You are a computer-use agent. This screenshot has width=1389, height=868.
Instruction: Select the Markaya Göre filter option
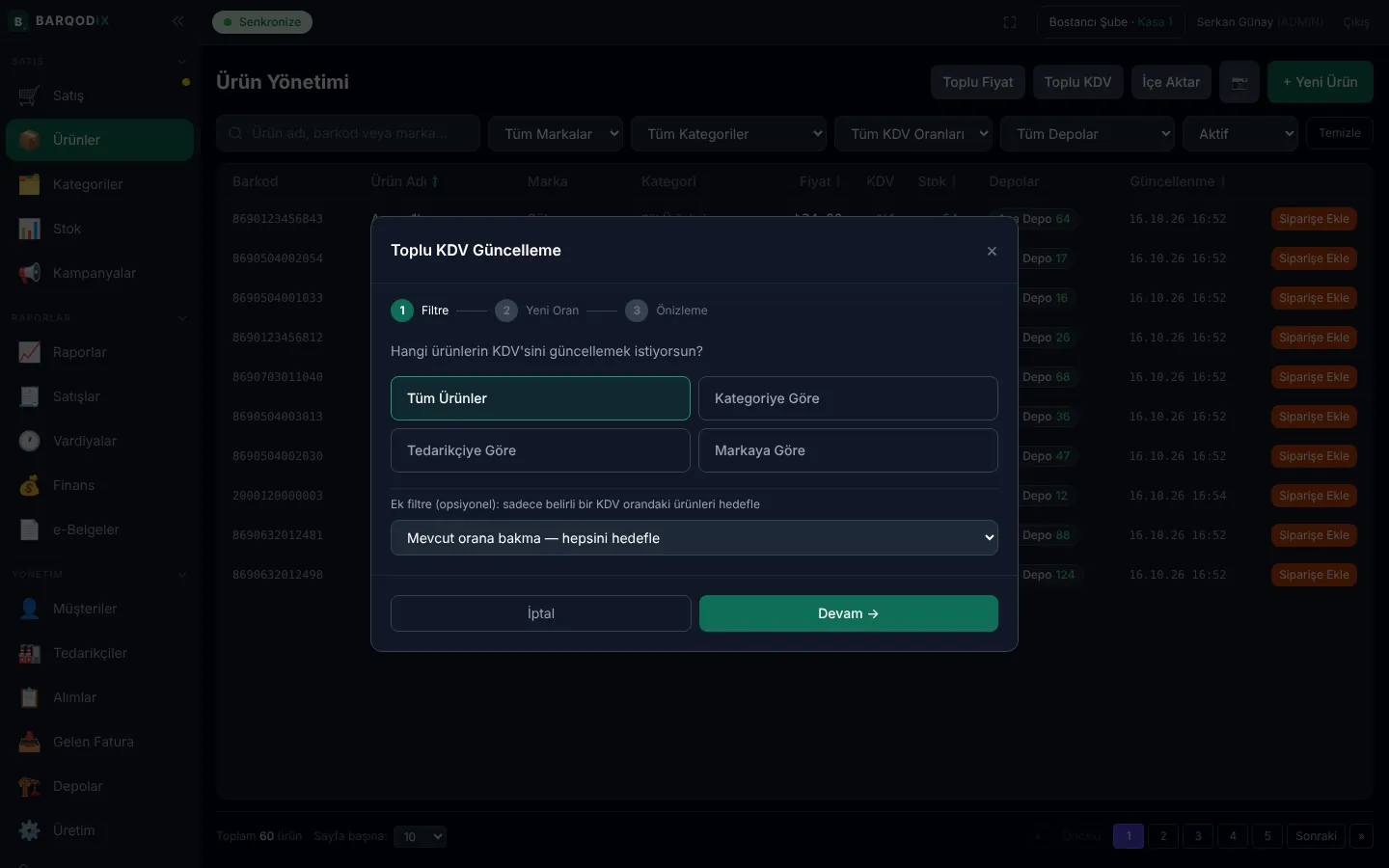point(848,450)
